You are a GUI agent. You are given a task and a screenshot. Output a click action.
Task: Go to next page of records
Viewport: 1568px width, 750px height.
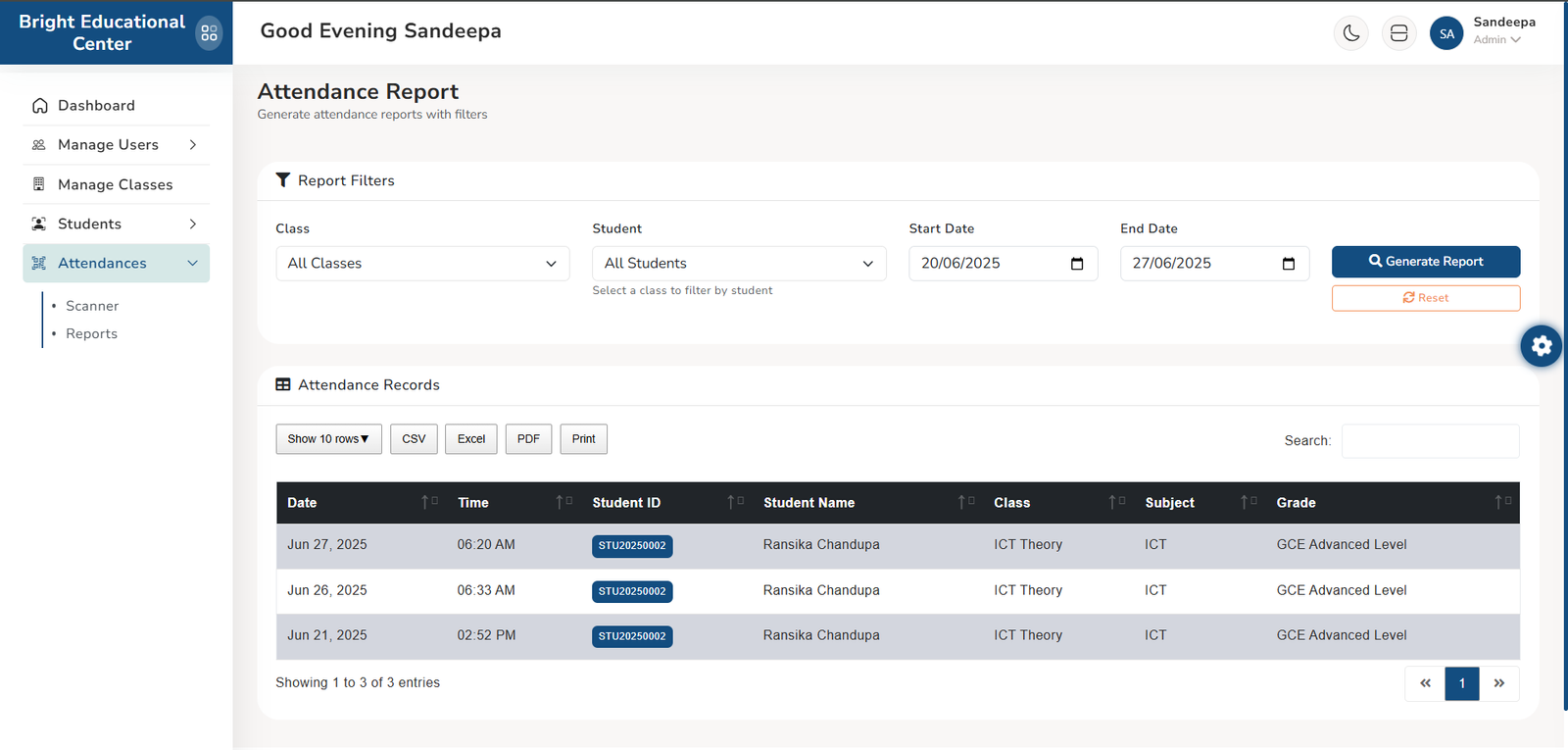click(1498, 683)
